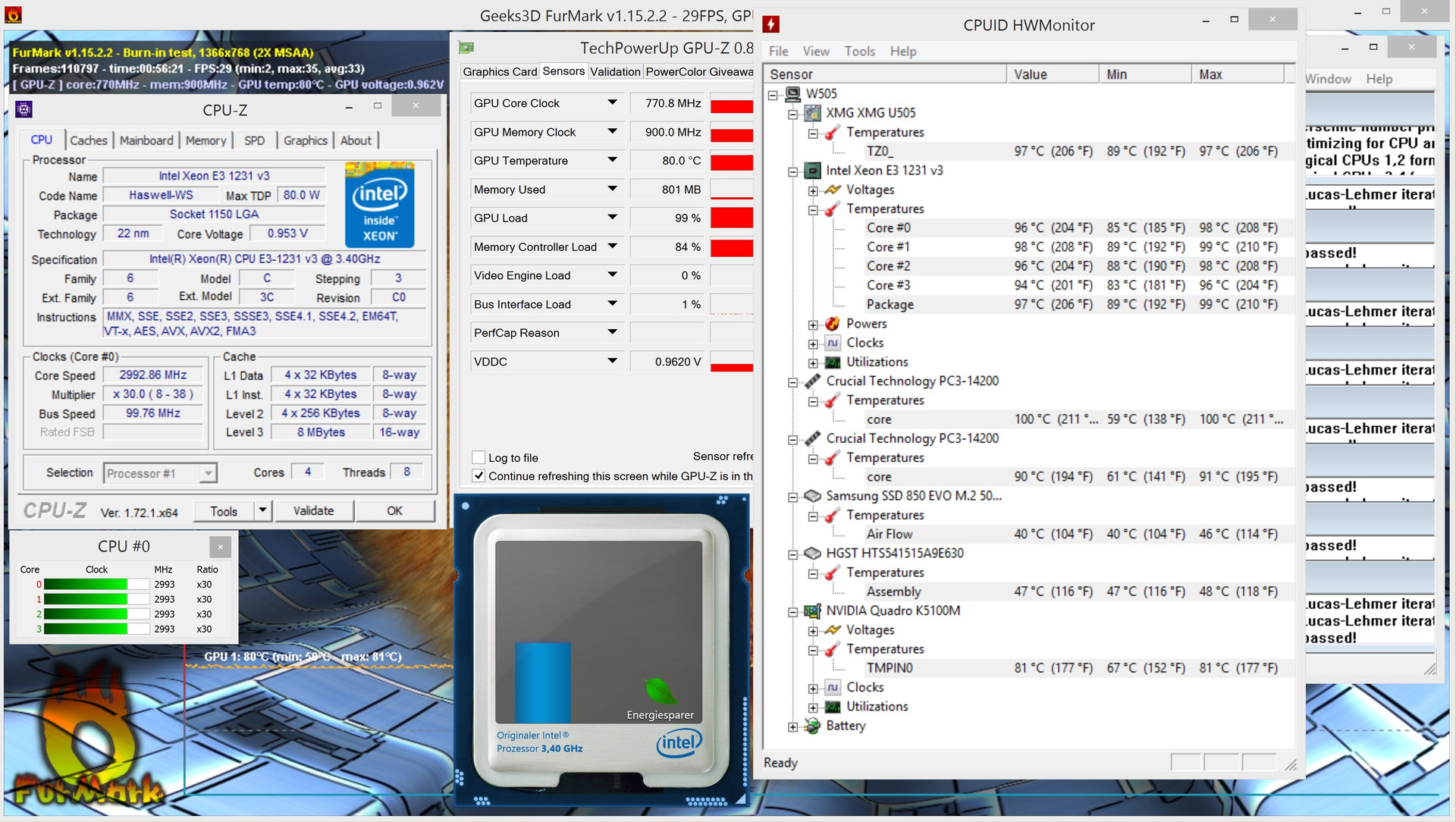The width and height of the screenshot is (1456, 822).
Task: Open the GPU Load sensor dropdown
Action: point(612,218)
